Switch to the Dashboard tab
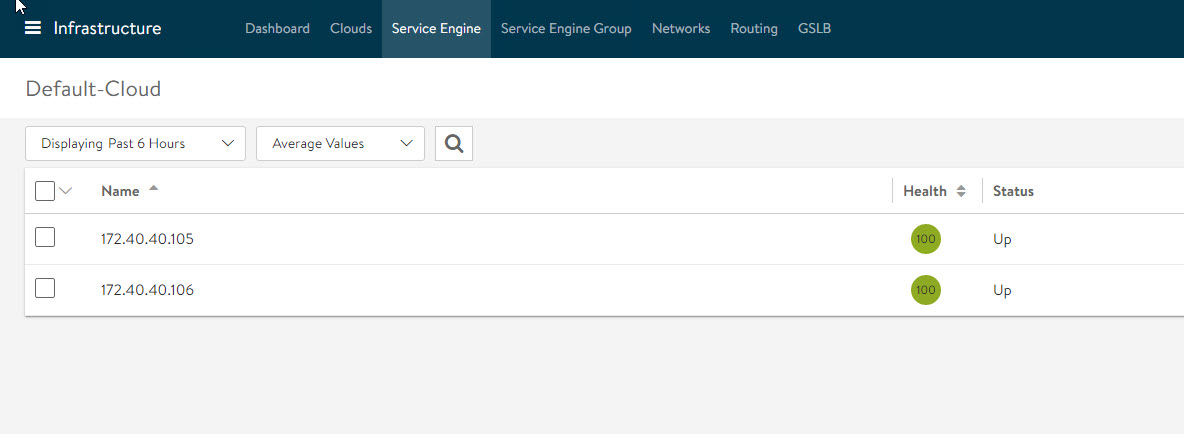The height and width of the screenshot is (434, 1184). click(x=277, y=29)
